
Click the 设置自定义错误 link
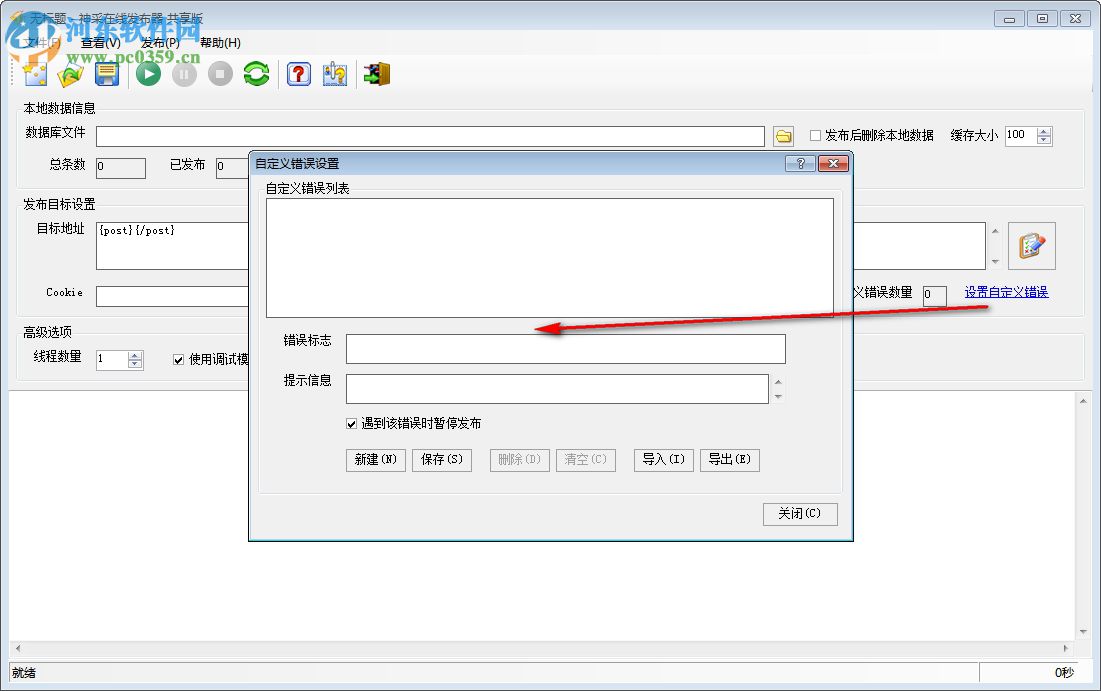pos(1006,292)
